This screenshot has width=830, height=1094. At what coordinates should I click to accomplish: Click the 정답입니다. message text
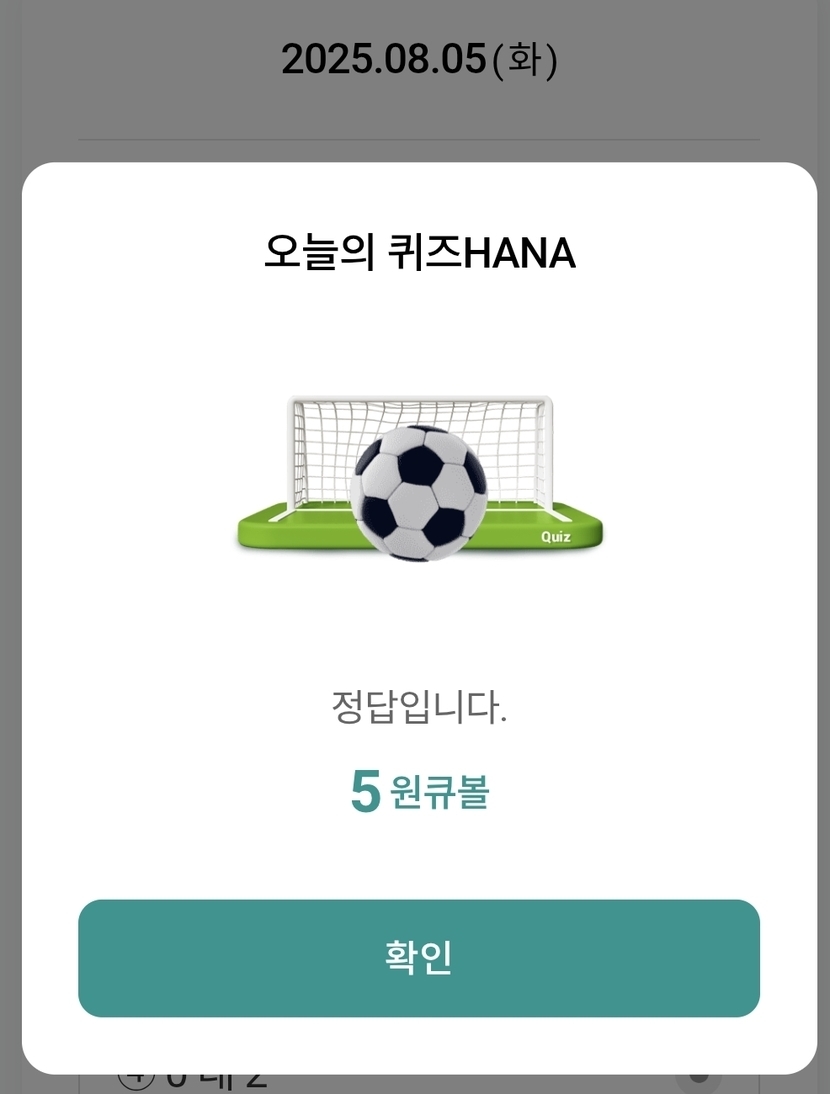pyautogui.click(x=419, y=708)
